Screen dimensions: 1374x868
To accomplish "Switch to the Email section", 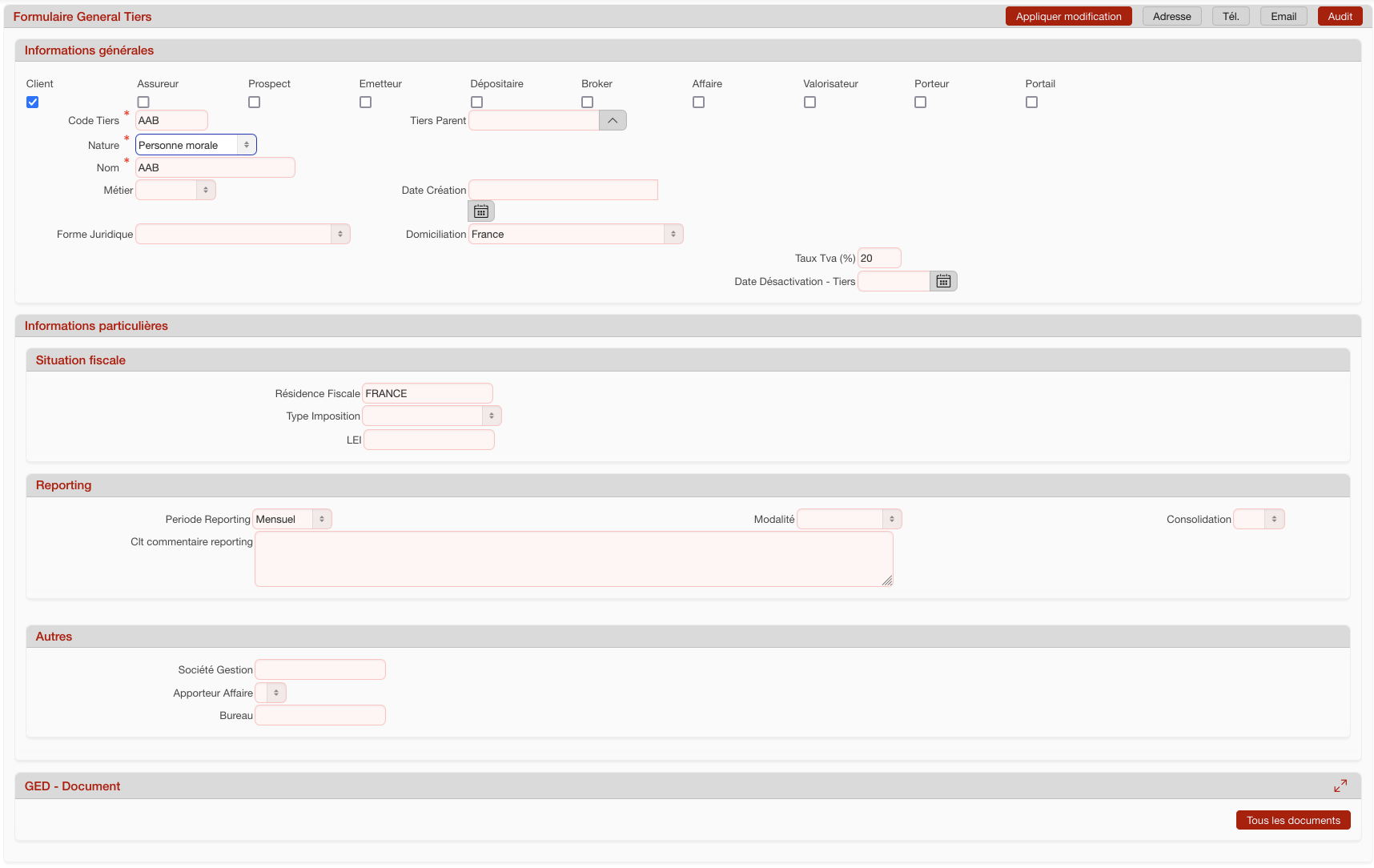I will point(1283,17).
